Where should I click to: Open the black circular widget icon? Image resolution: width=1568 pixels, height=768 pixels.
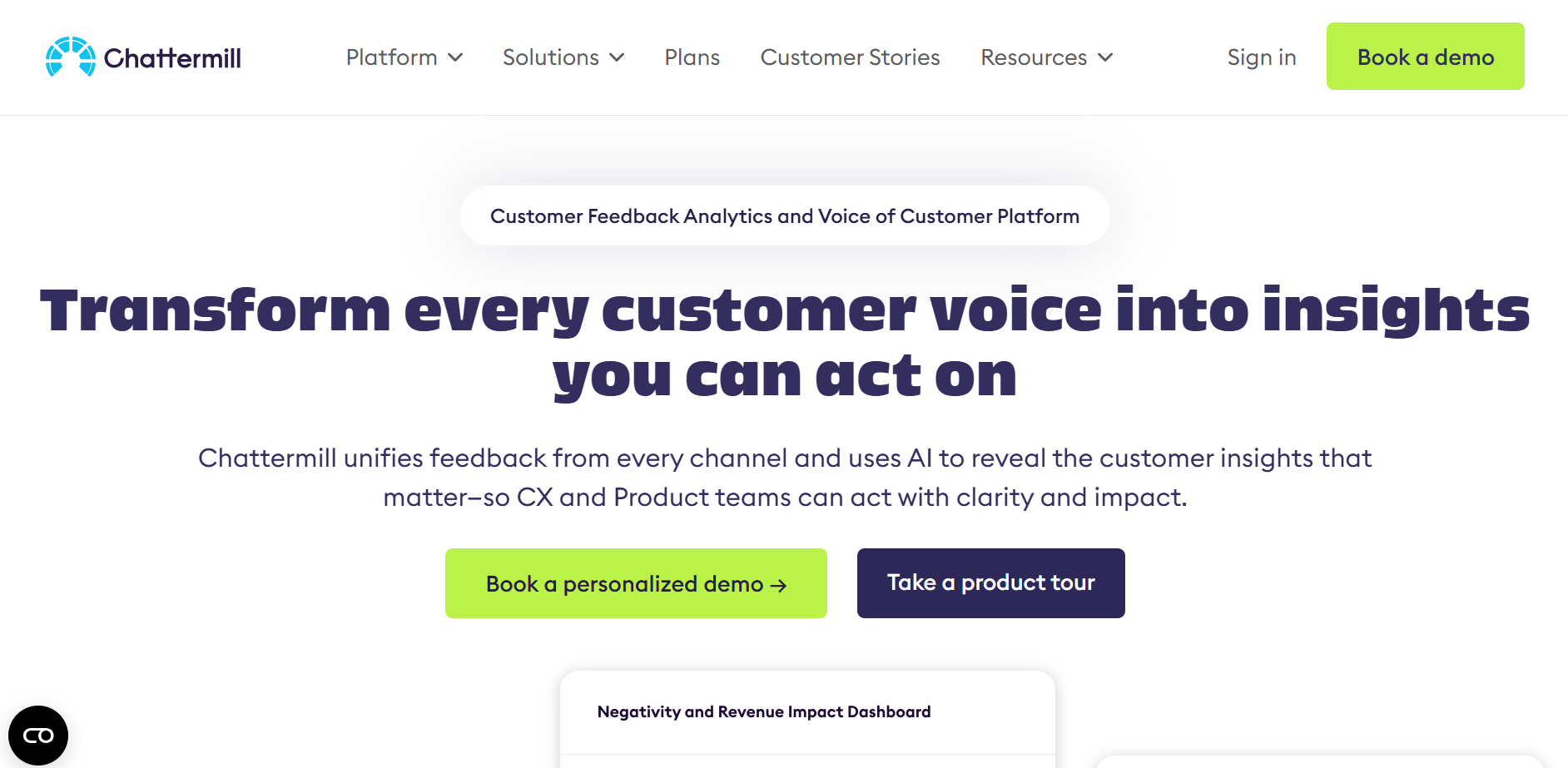[x=38, y=736]
